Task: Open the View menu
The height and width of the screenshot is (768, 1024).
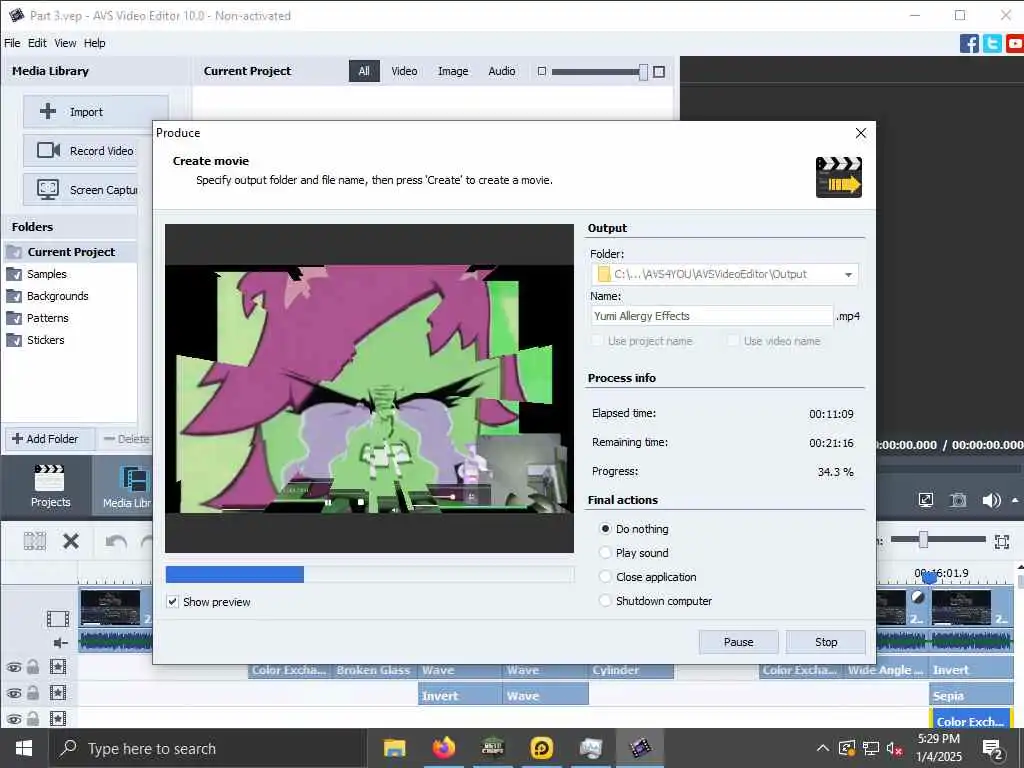Action: point(65,43)
